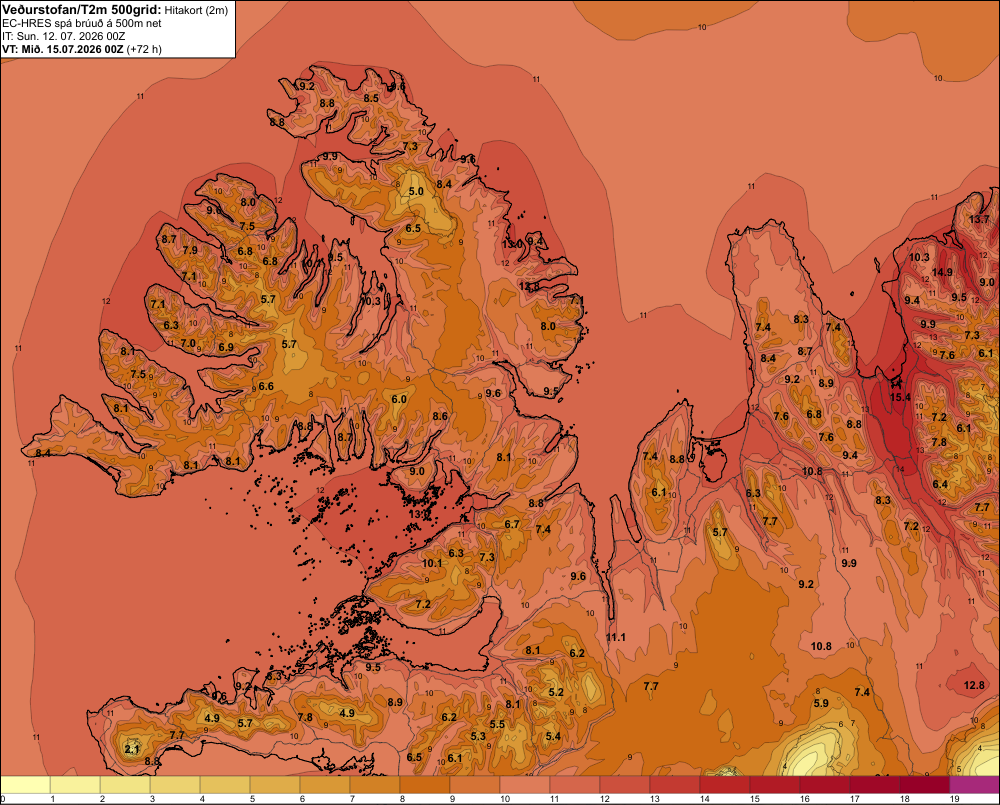Click the '(+72 h)' forecast offset text
The image size is (1000, 805).
pyautogui.click(x=144, y=49)
